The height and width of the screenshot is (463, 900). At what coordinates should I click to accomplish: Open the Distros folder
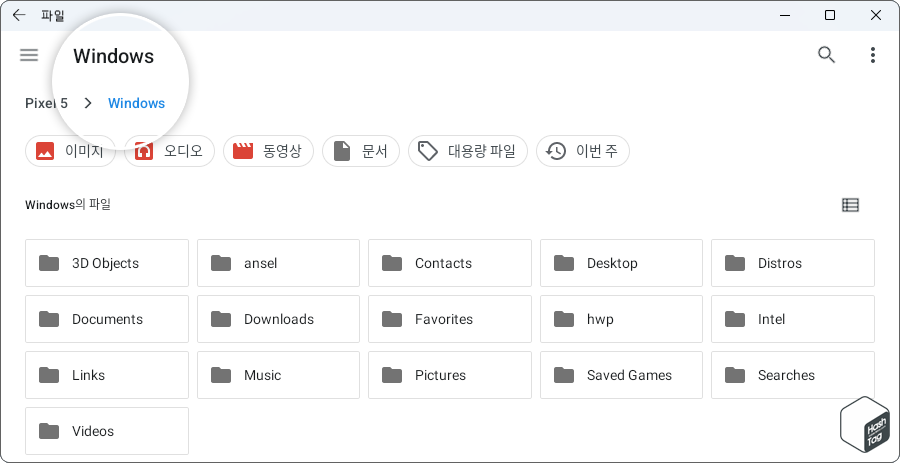pyautogui.click(x=793, y=263)
